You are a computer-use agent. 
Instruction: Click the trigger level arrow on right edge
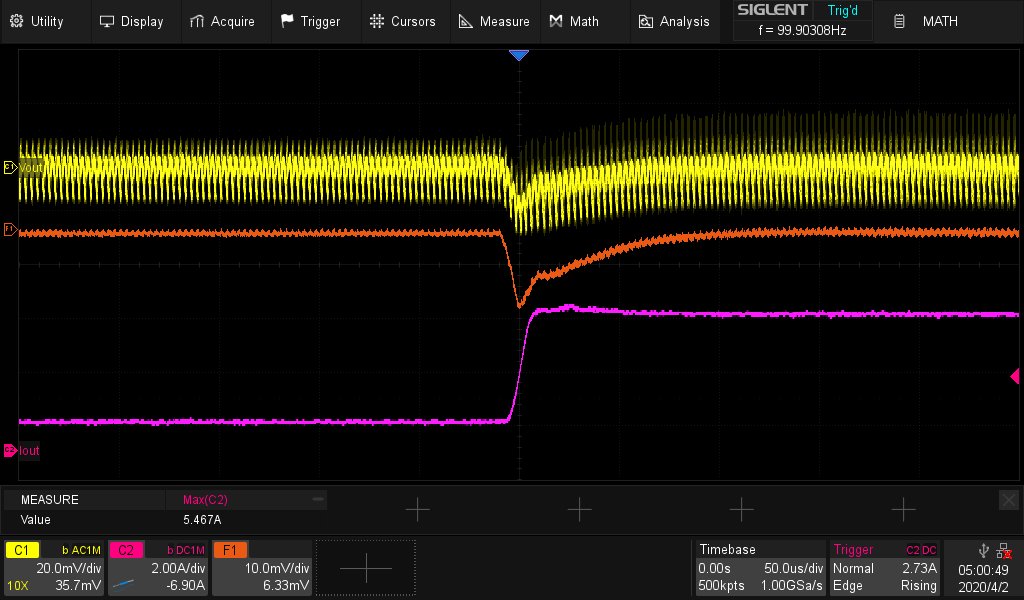coord(1014,376)
